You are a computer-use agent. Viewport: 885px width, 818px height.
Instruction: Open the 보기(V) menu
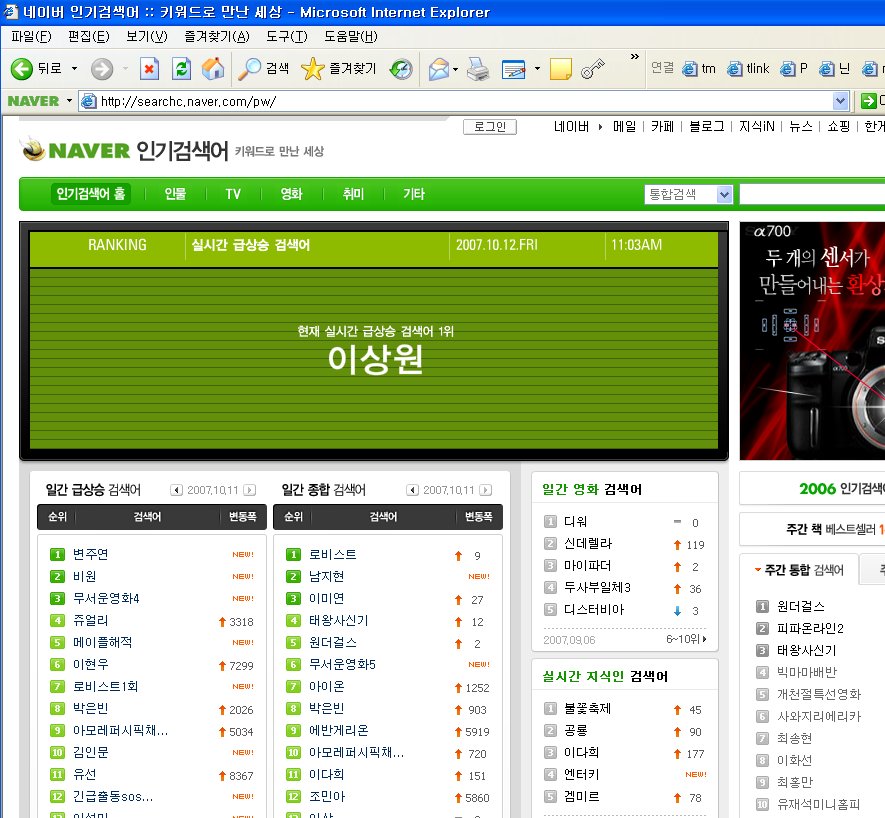coord(147,37)
